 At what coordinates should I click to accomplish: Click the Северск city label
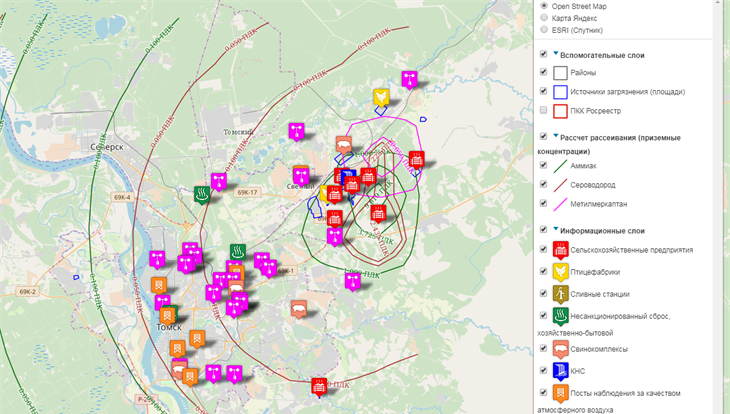[107, 147]
